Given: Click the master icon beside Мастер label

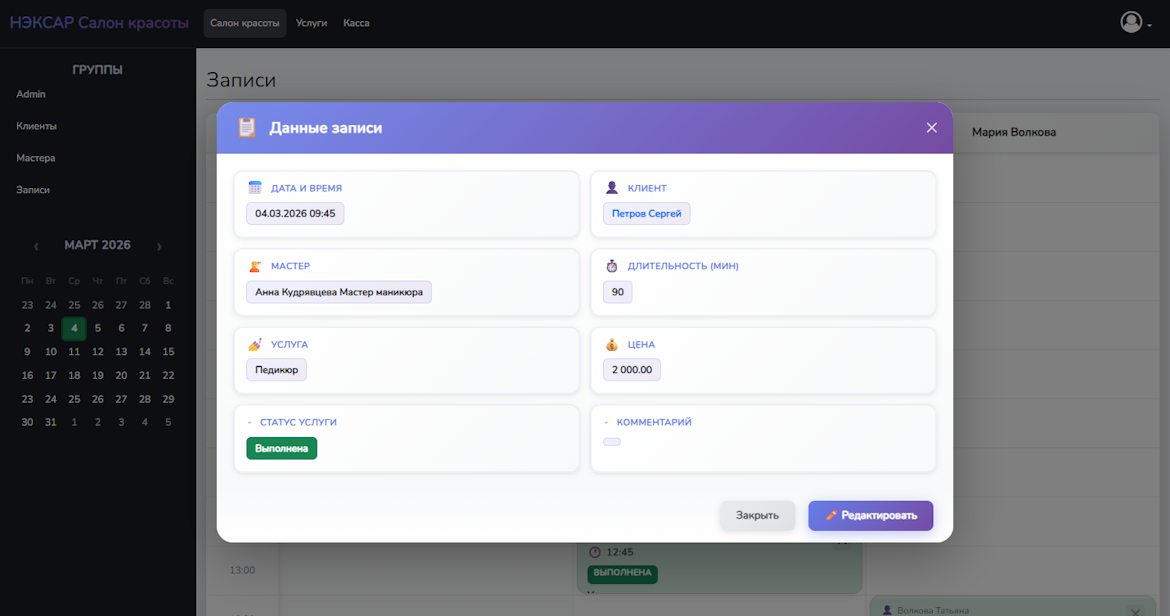Looking at the screenshot, I should (x=255, y=266).
